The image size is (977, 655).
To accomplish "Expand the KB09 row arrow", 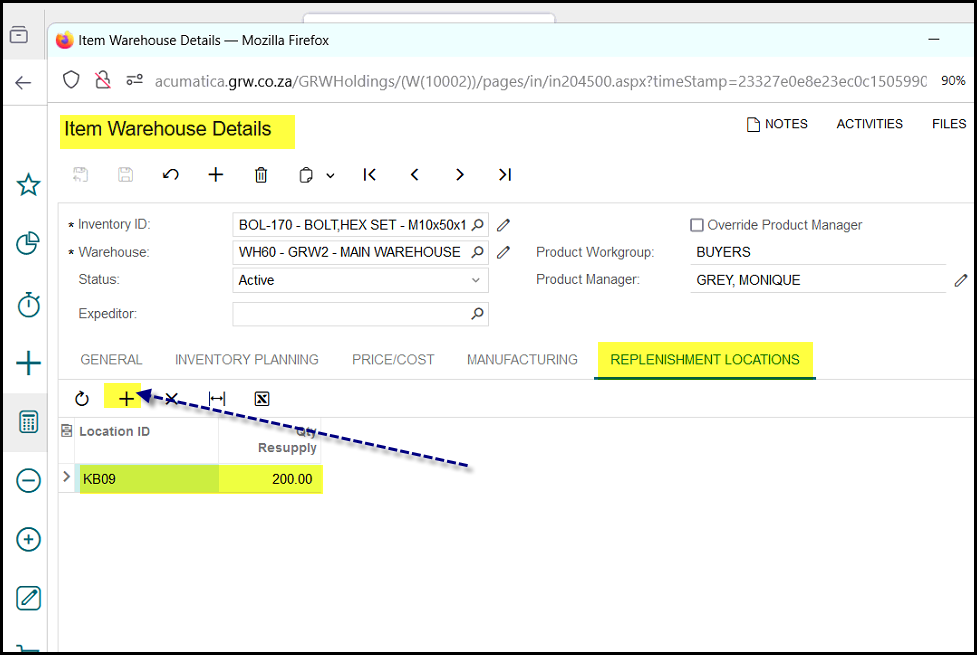I will pyautogui.click(x=67, y=477).
